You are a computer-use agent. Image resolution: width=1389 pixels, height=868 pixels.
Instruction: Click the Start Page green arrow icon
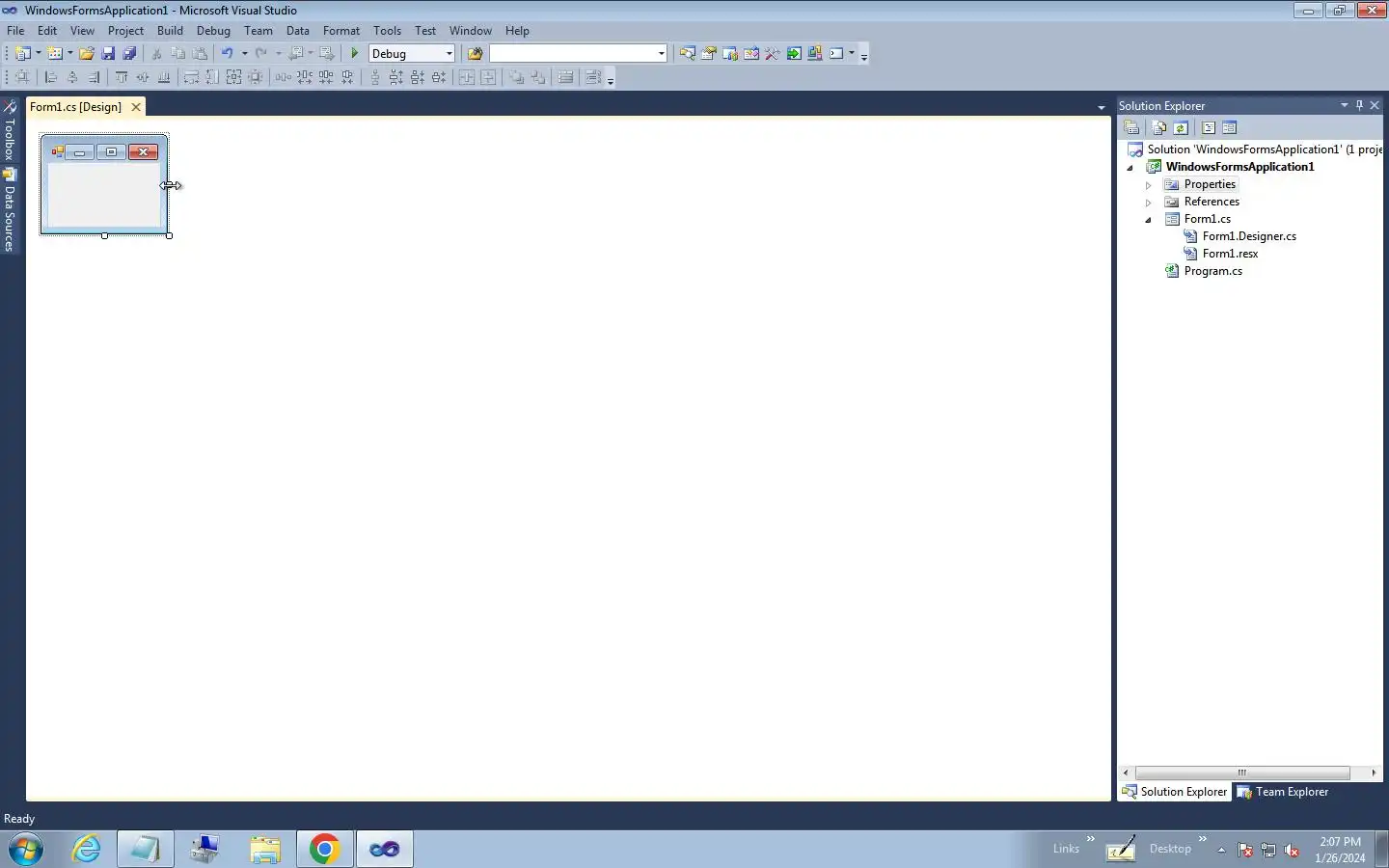click(x=794, y=54)
